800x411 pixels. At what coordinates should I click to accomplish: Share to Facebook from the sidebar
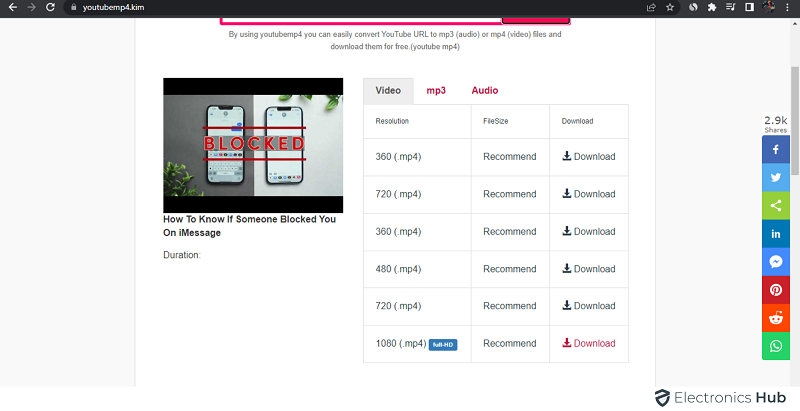click(776, 149)
